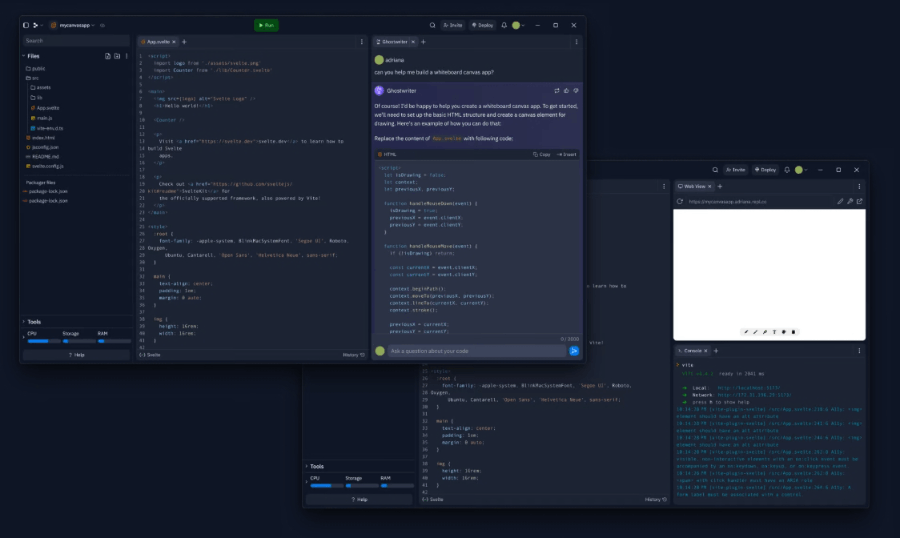
Task: Click the new folder icon in Files header
Action: coord(117,56)
